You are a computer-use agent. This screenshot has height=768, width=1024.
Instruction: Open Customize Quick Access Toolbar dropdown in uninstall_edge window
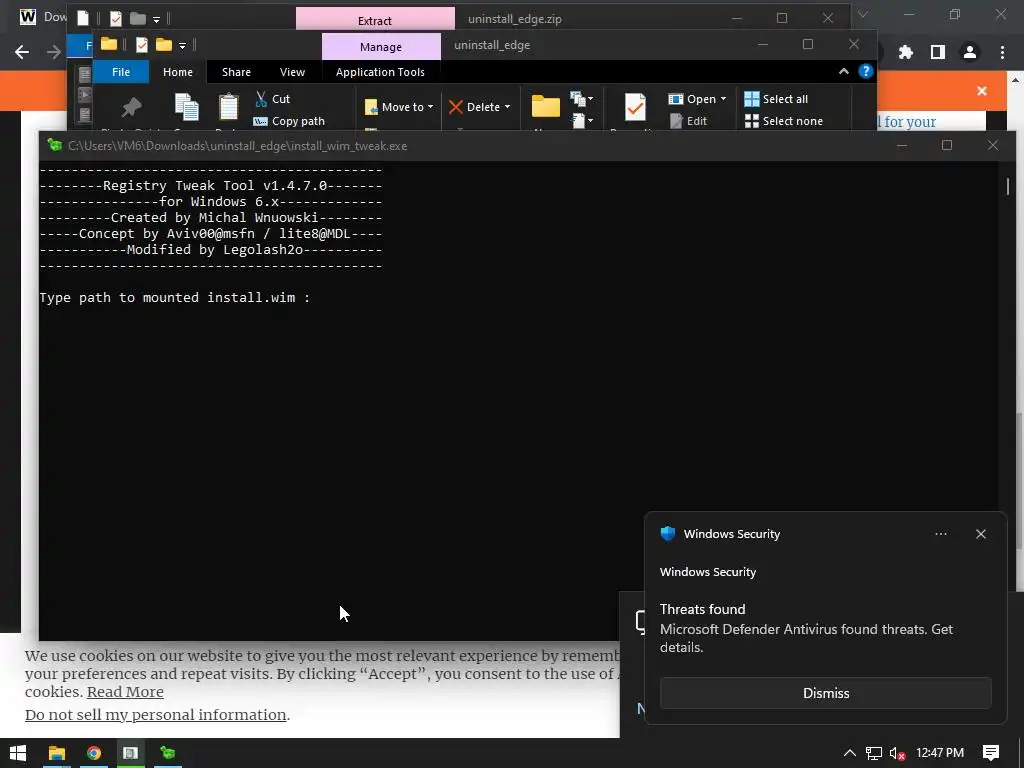183,46
